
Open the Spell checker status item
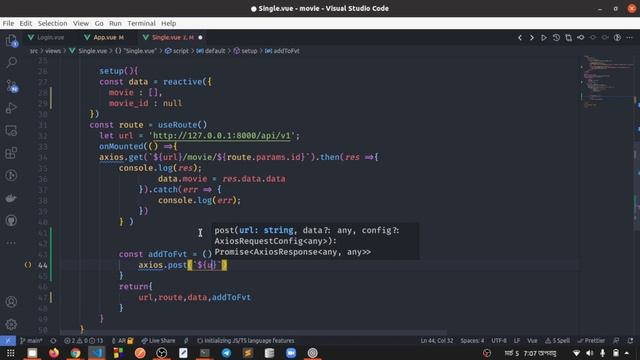[558, 340]
